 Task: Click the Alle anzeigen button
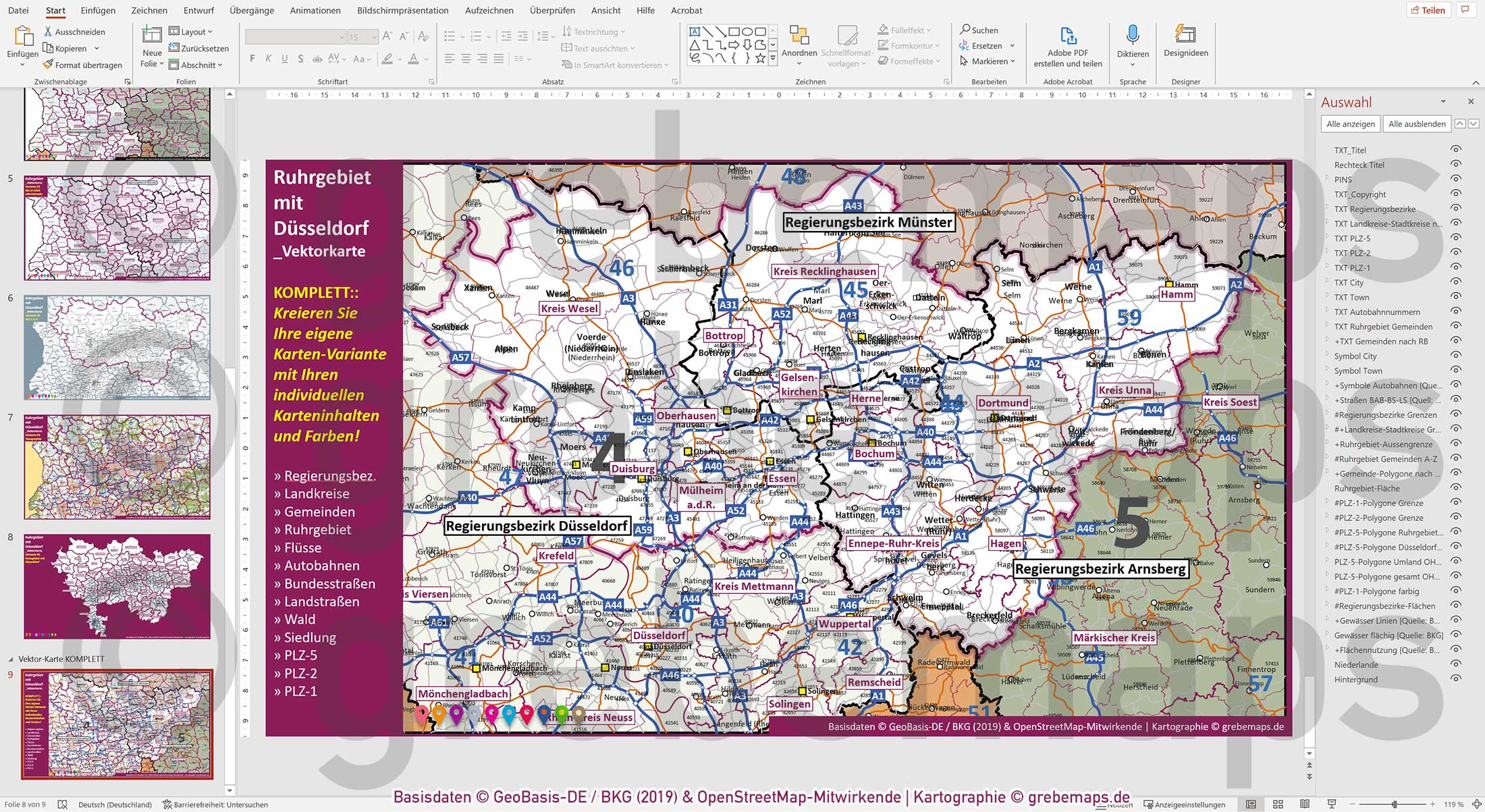tap(1350, 124)
